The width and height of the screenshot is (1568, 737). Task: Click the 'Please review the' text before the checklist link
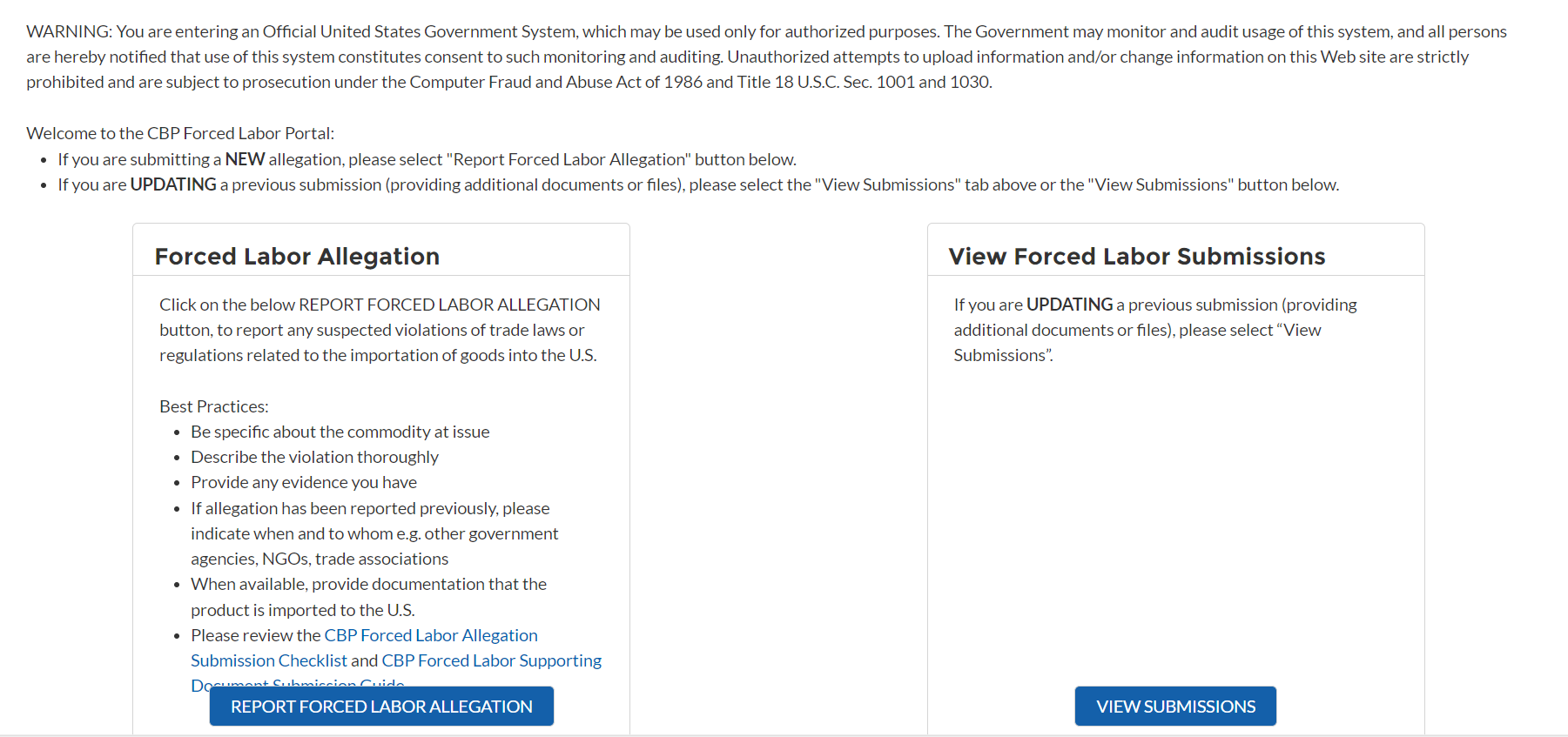pyautogui.click(x=256, y=636)
